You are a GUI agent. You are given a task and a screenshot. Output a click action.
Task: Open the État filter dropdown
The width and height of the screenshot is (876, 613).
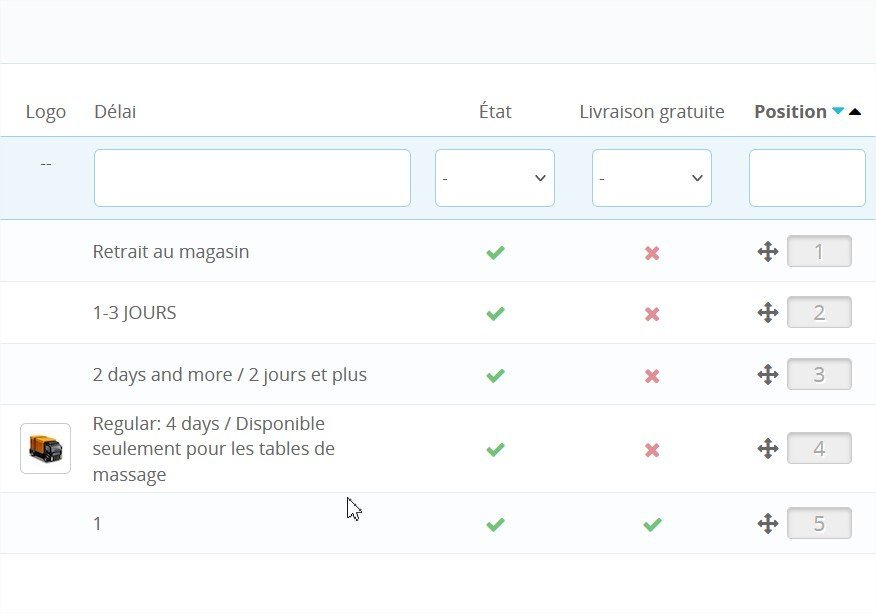(x=494, y=178)
